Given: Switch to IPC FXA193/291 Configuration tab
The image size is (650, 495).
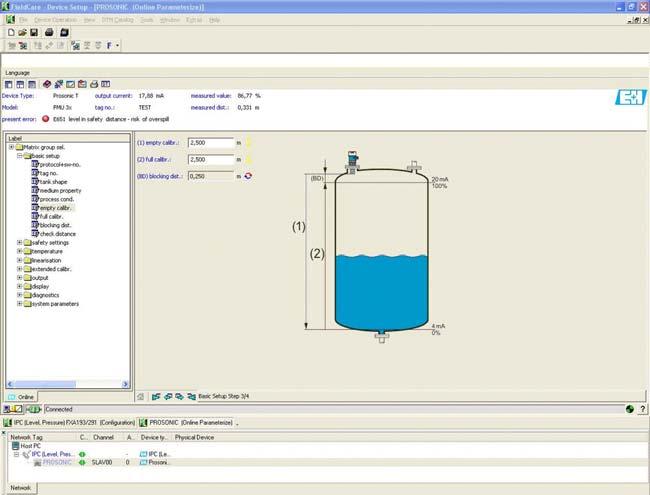Looking at the screenshot, I should pos(69,423).
